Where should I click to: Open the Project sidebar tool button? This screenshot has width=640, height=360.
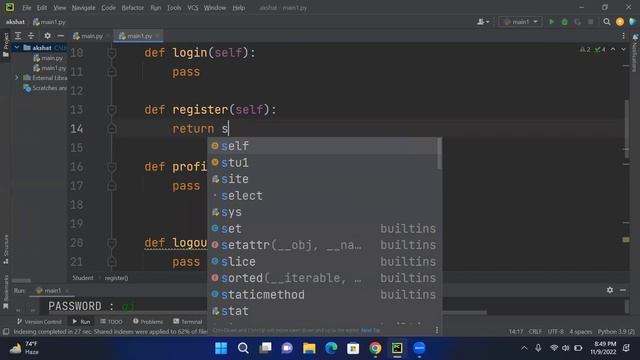[x=5, y=45]
